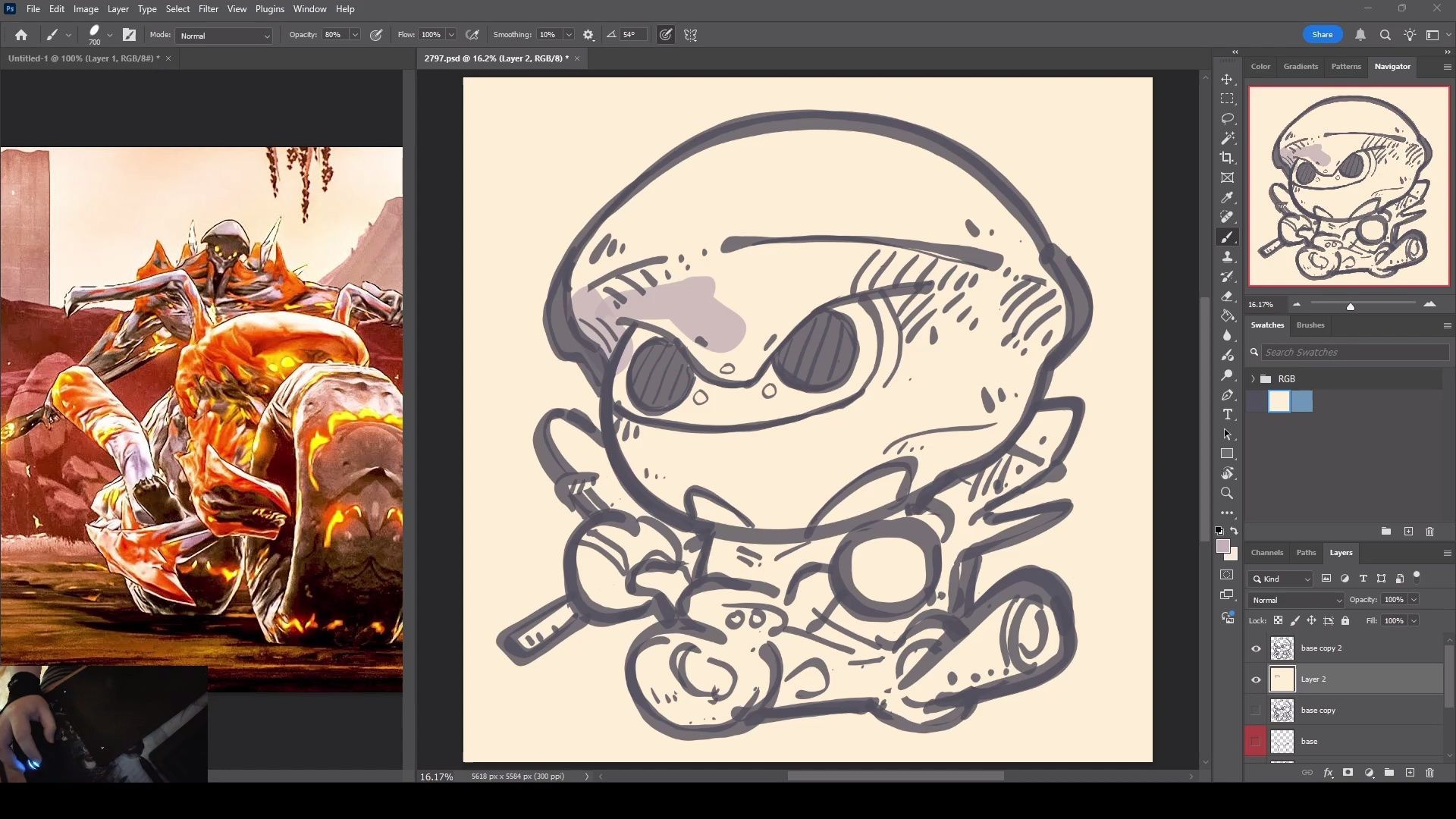Image resolution: width=1456 pixels, height=819 pixels.
Task: Switch to the Channels tab
Action: tap(1267, 552)
